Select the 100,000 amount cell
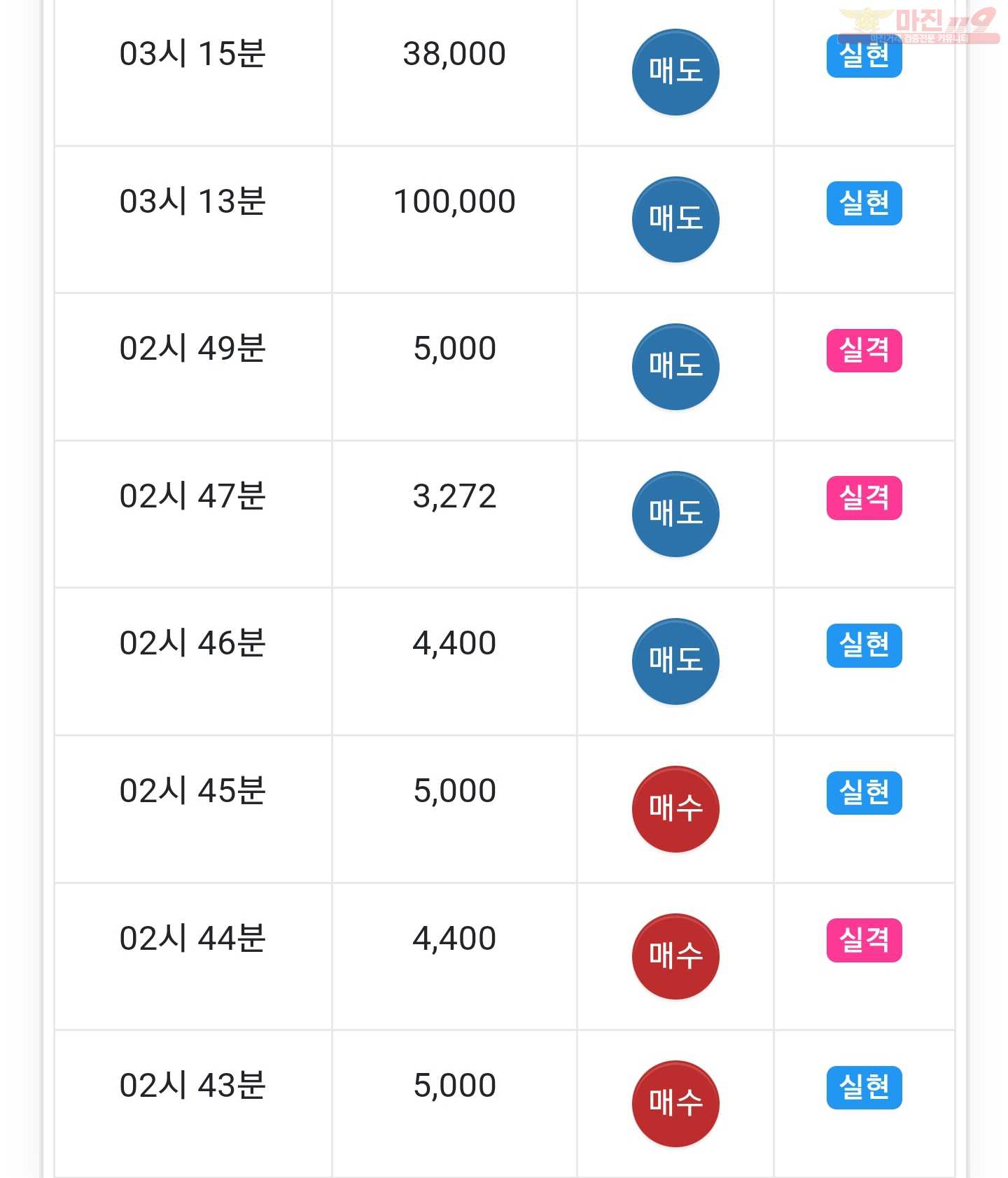1008x1178 pixels. pyautogui.click(x=454, y=220)
